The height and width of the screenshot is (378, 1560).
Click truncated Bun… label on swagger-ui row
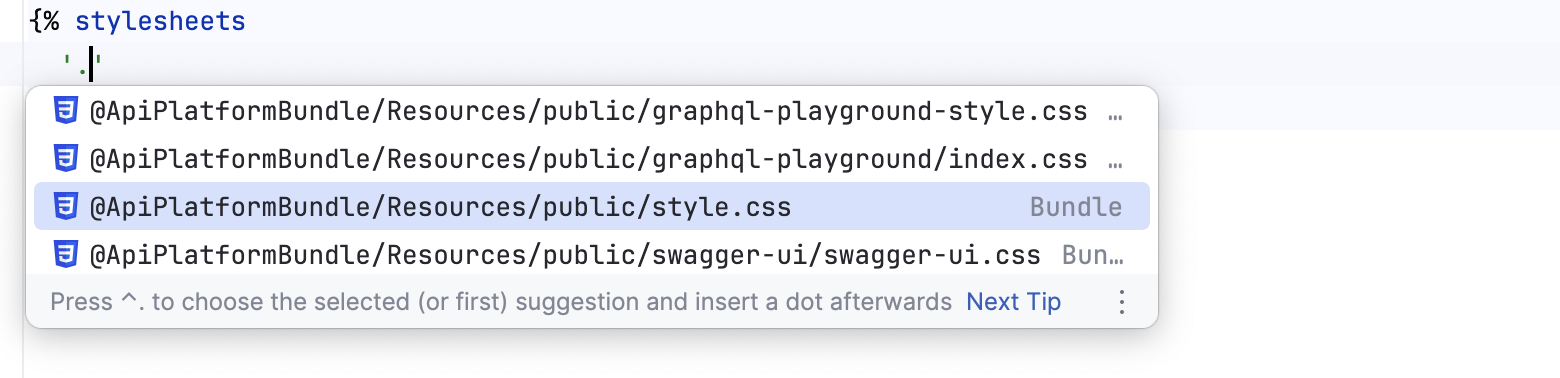tap(1092, 255)
